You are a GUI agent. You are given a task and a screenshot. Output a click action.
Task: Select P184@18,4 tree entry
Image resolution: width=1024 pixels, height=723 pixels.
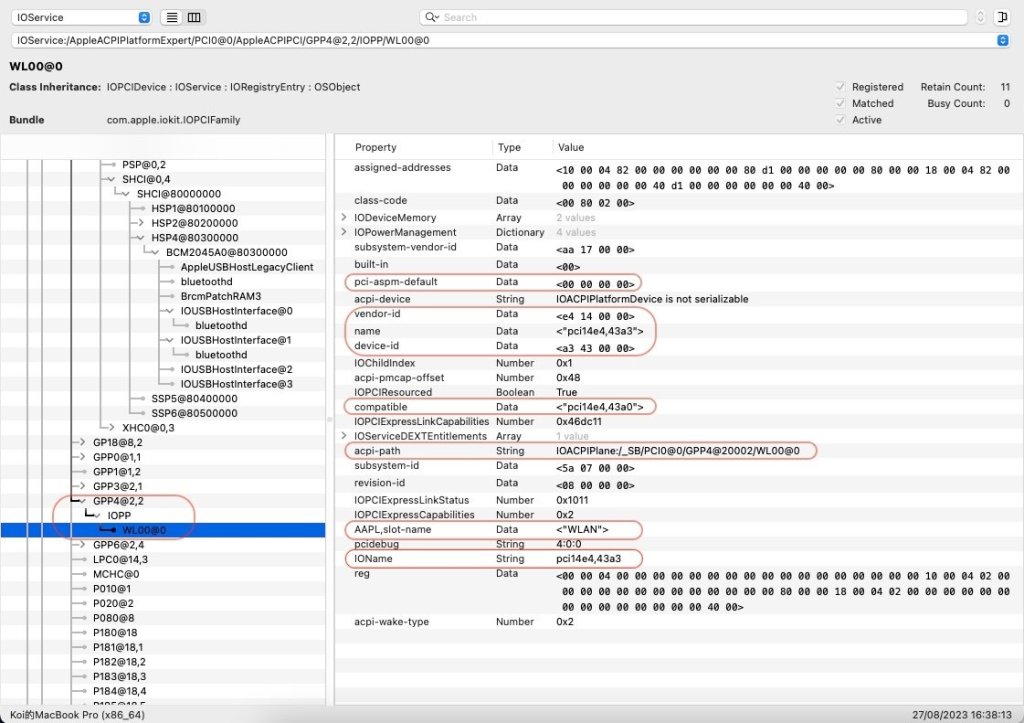pos(120,691)
